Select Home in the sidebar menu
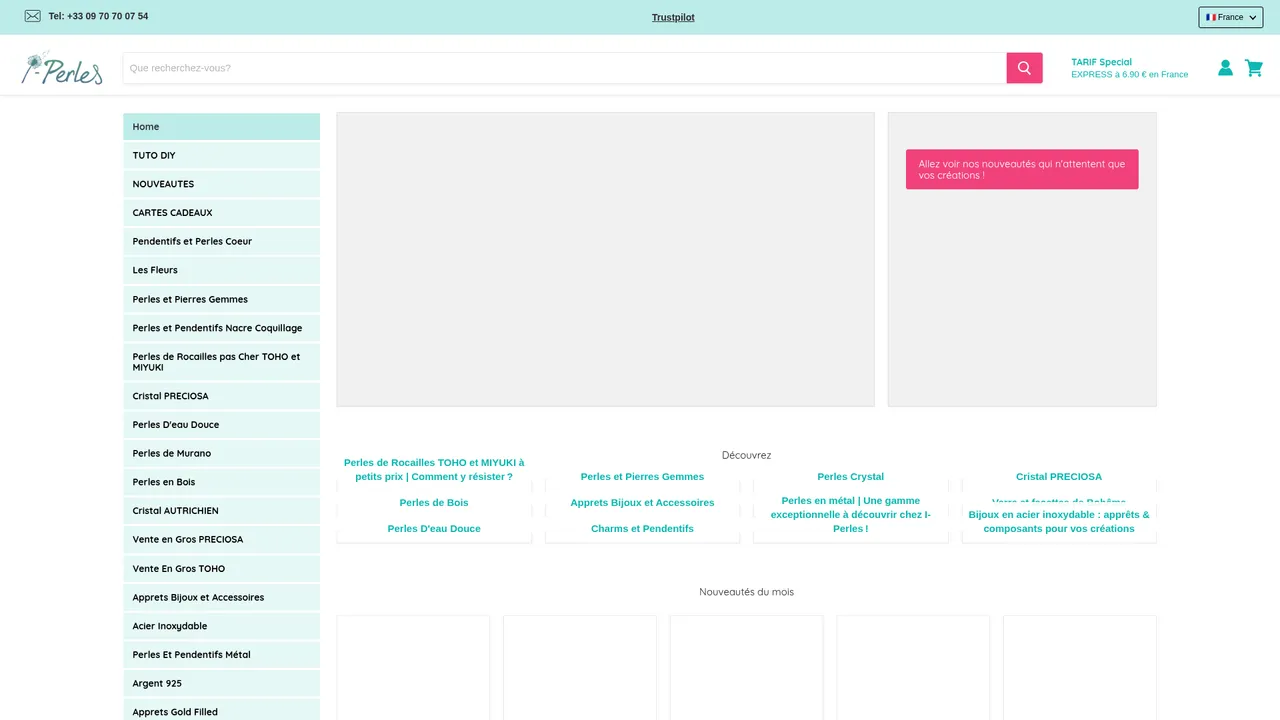Image resolution: width=1280 pixels, height=720 pixels. click(x=221, y=127)
